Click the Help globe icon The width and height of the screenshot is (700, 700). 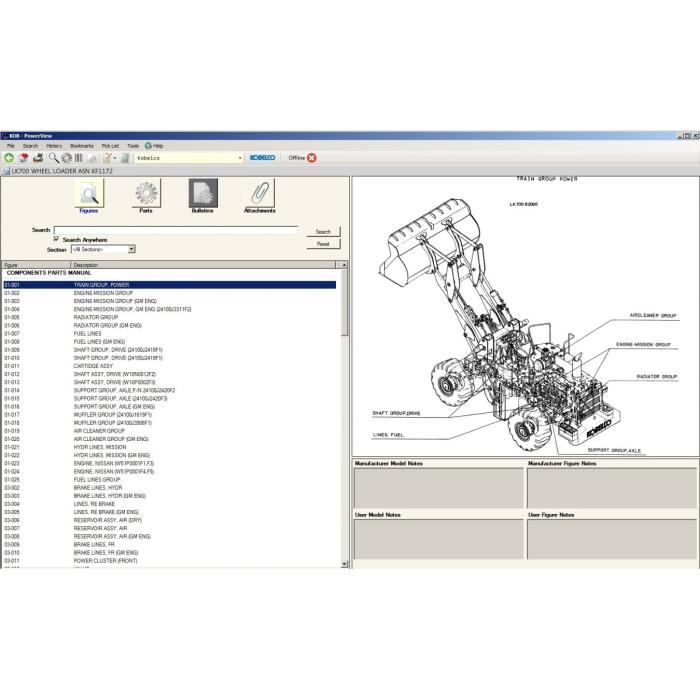coord(148,146)
